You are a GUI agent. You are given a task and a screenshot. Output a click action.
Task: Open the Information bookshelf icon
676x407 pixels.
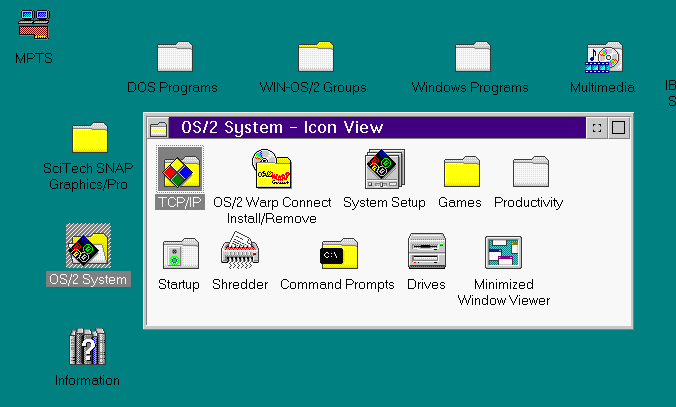[88, 347]
